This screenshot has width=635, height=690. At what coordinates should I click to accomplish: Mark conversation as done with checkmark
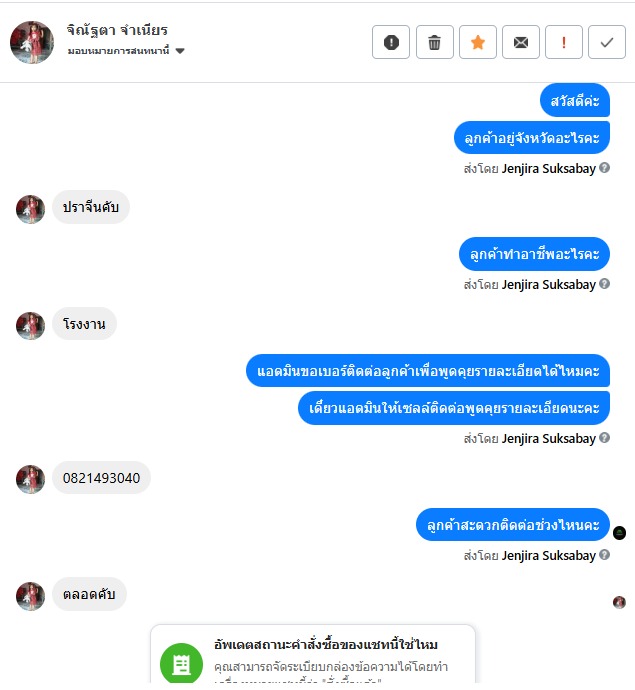(607, 42)
